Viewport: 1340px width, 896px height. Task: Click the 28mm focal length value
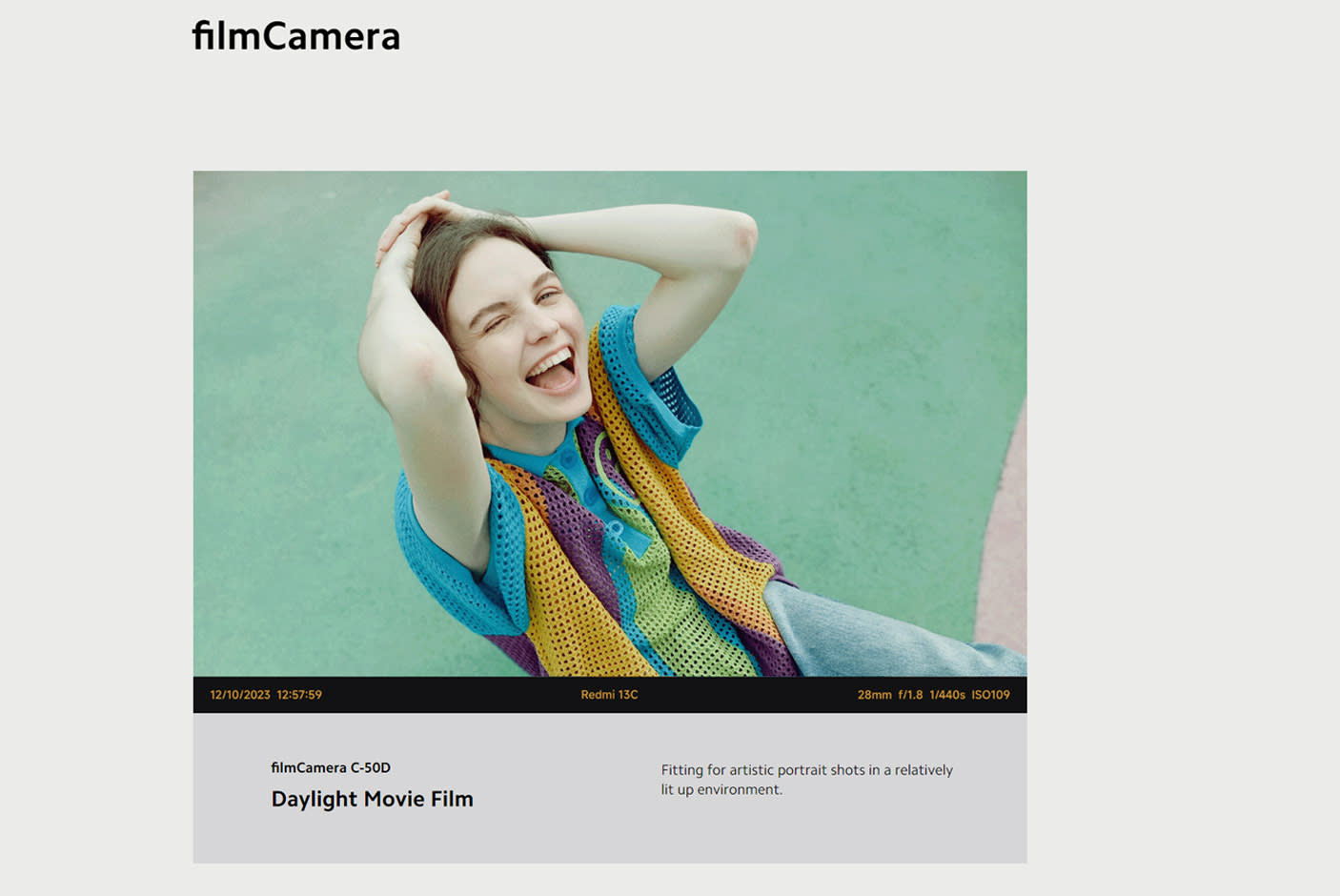874,695
